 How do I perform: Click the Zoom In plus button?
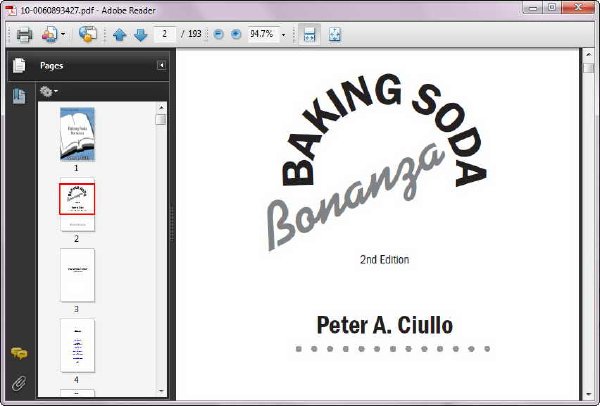coord(236,34)
